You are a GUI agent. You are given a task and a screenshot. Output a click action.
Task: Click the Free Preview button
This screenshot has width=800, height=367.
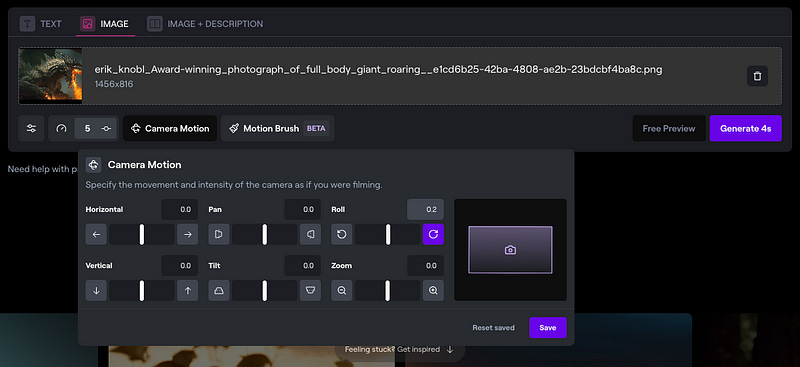(669, 128)
